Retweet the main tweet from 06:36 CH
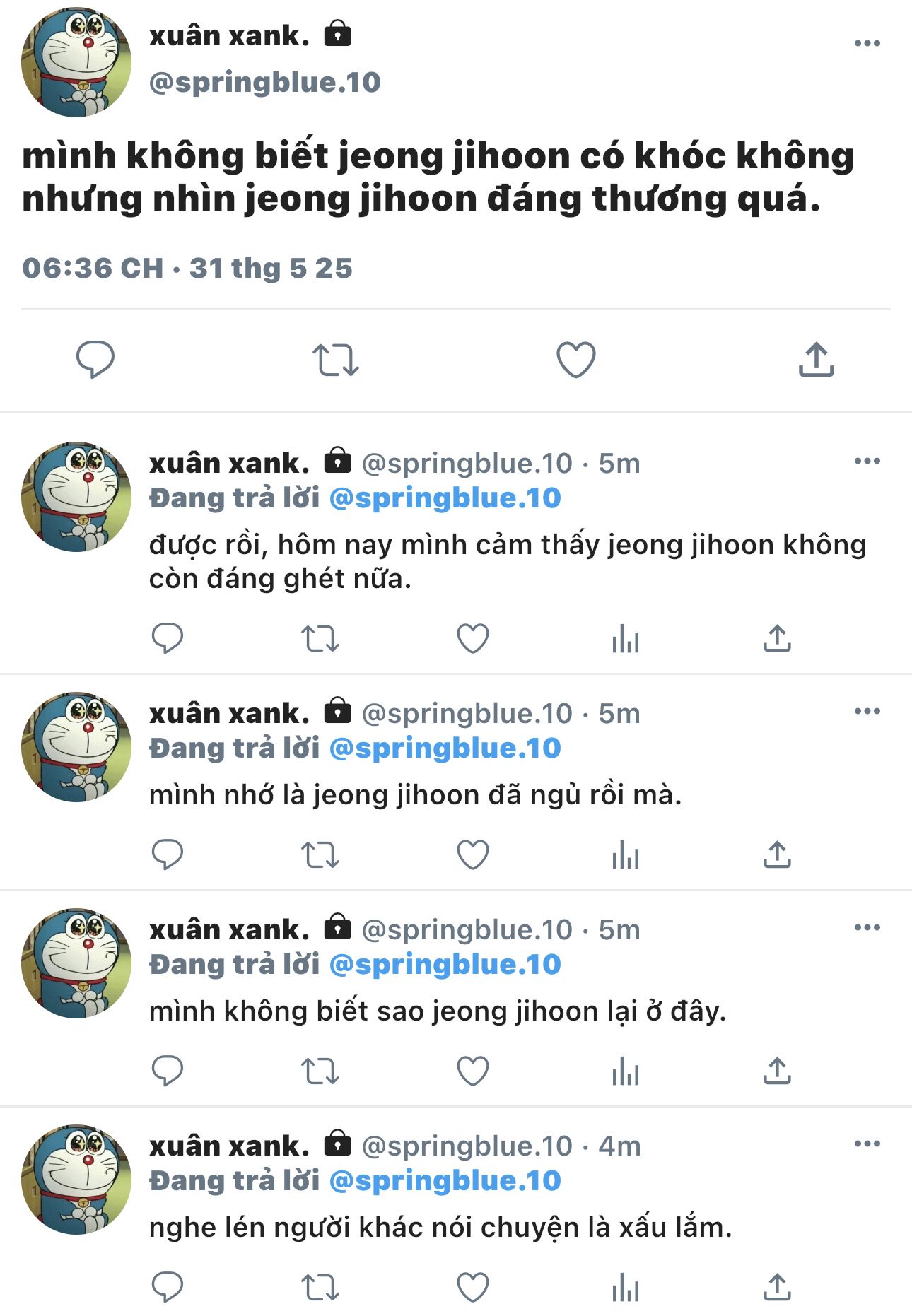The image size is (912, 1316). coord(336,360)
